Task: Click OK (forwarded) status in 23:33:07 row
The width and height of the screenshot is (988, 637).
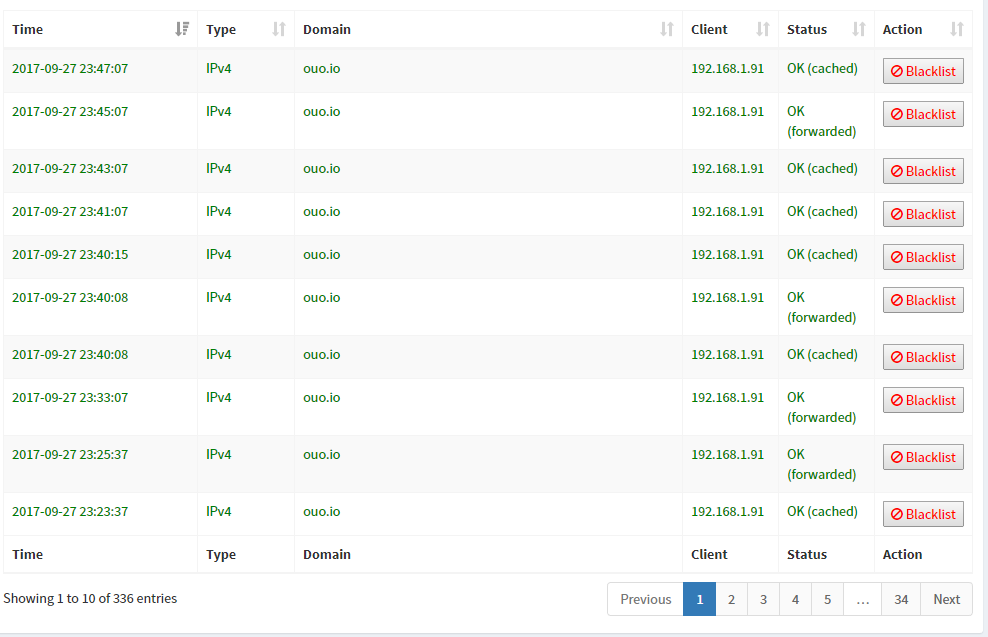Action: (x=822, y=407)
